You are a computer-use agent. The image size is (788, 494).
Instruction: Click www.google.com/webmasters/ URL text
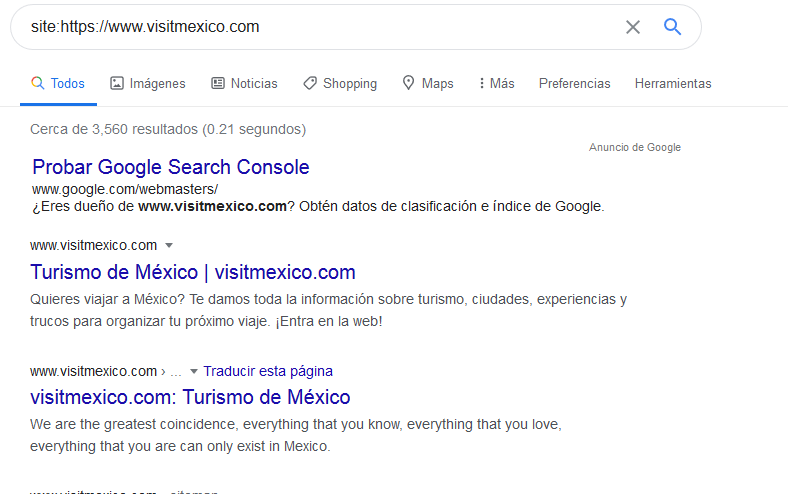[125, 189]
